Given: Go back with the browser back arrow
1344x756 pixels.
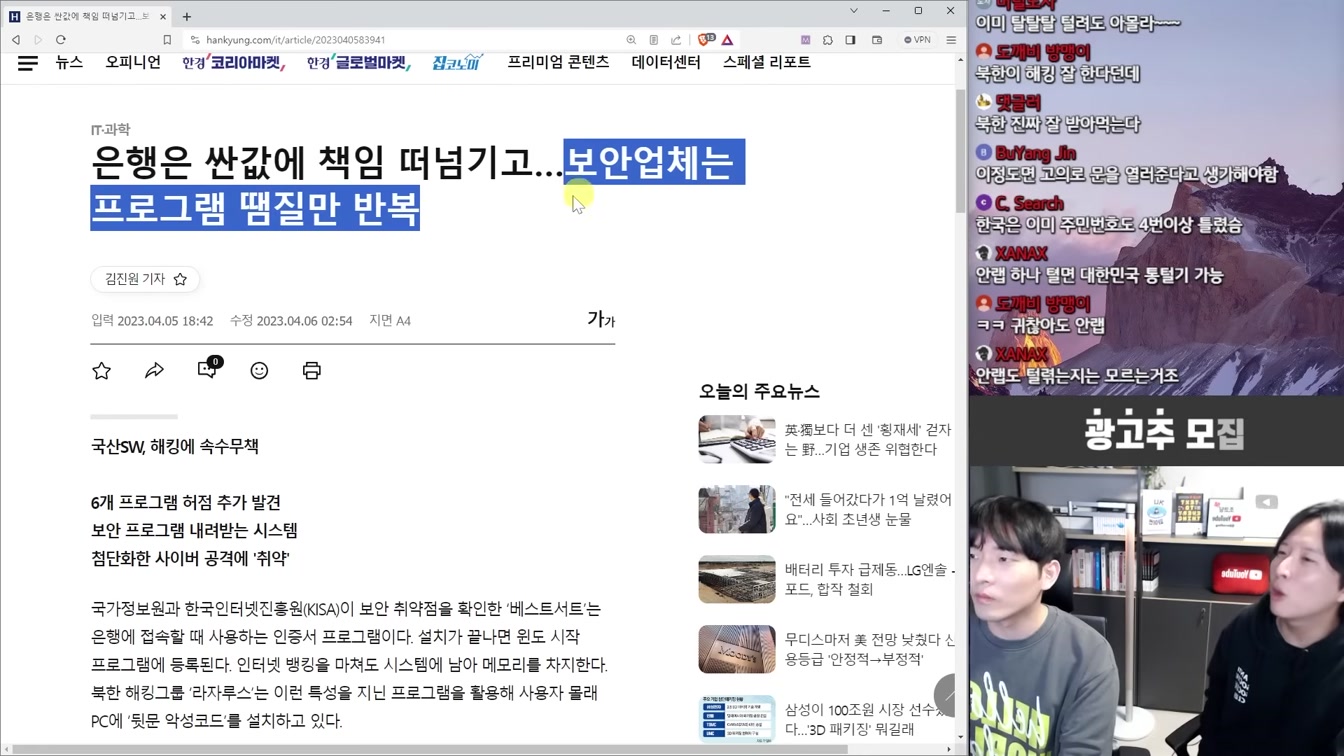Looking at the screenshot, I should click(x=16, y=40).
